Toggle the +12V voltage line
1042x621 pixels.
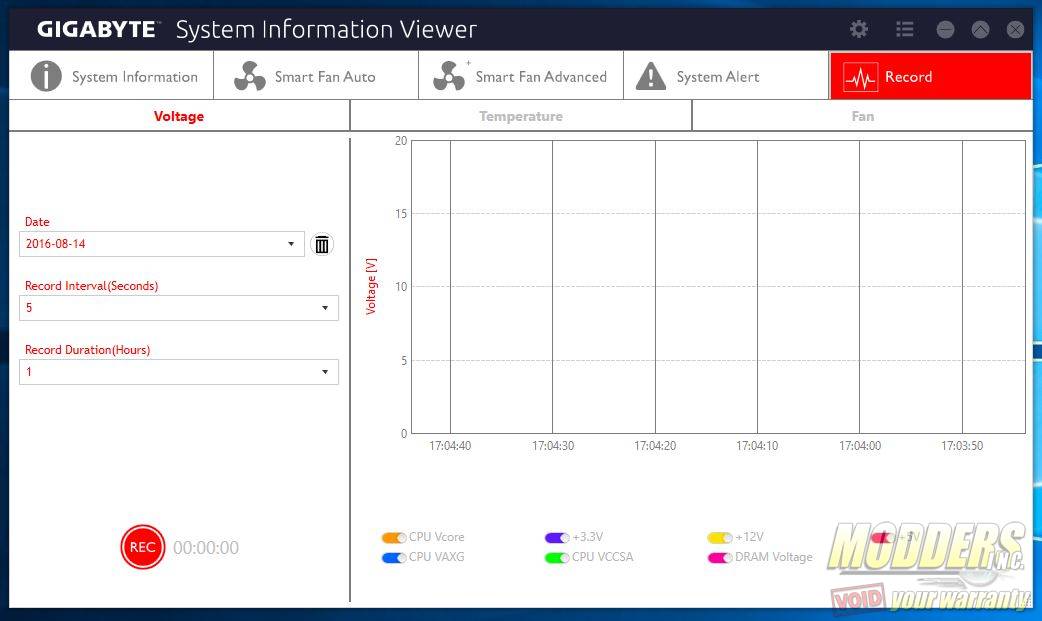point(720,537)
